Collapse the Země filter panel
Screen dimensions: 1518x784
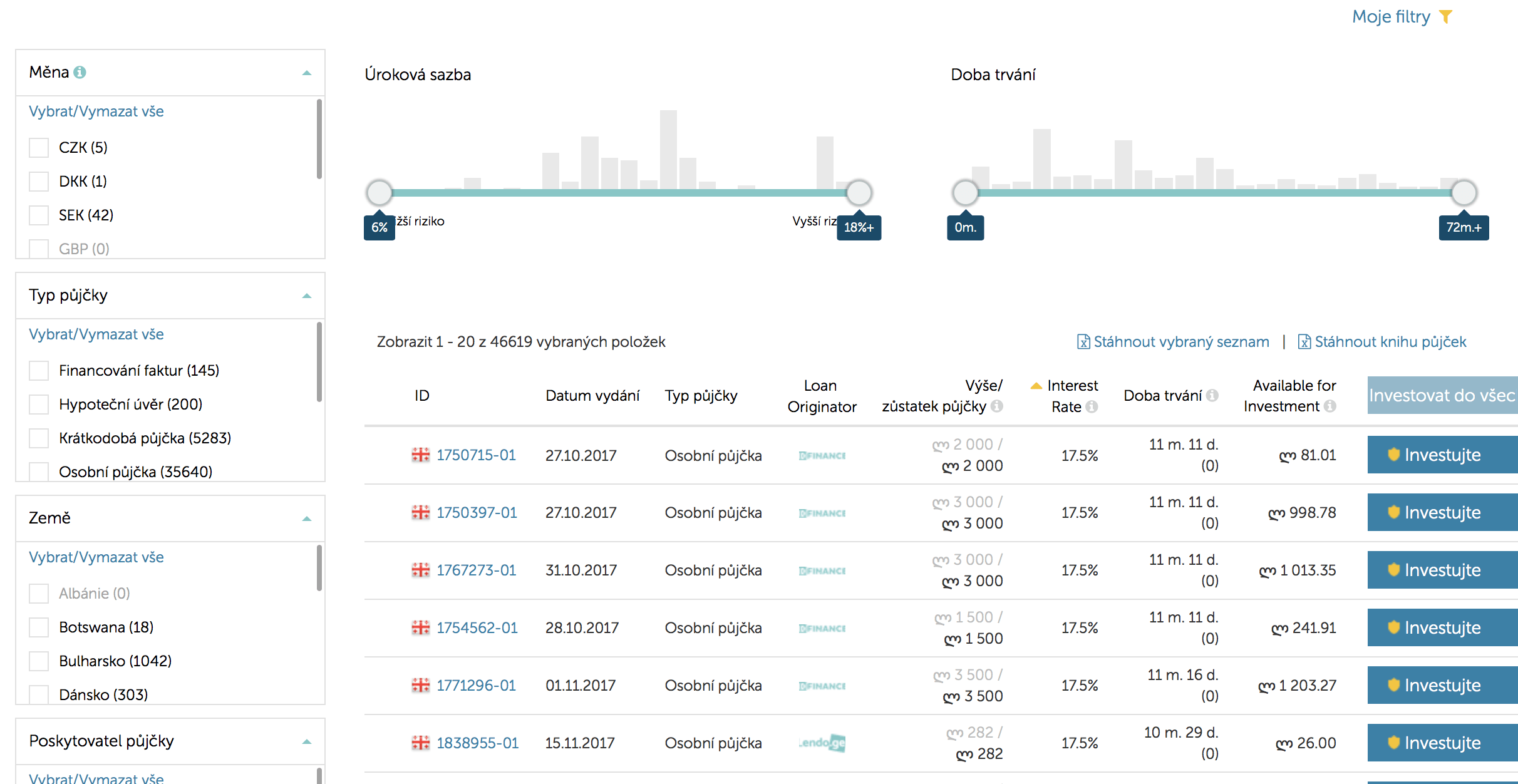click(x=307, y=518)
